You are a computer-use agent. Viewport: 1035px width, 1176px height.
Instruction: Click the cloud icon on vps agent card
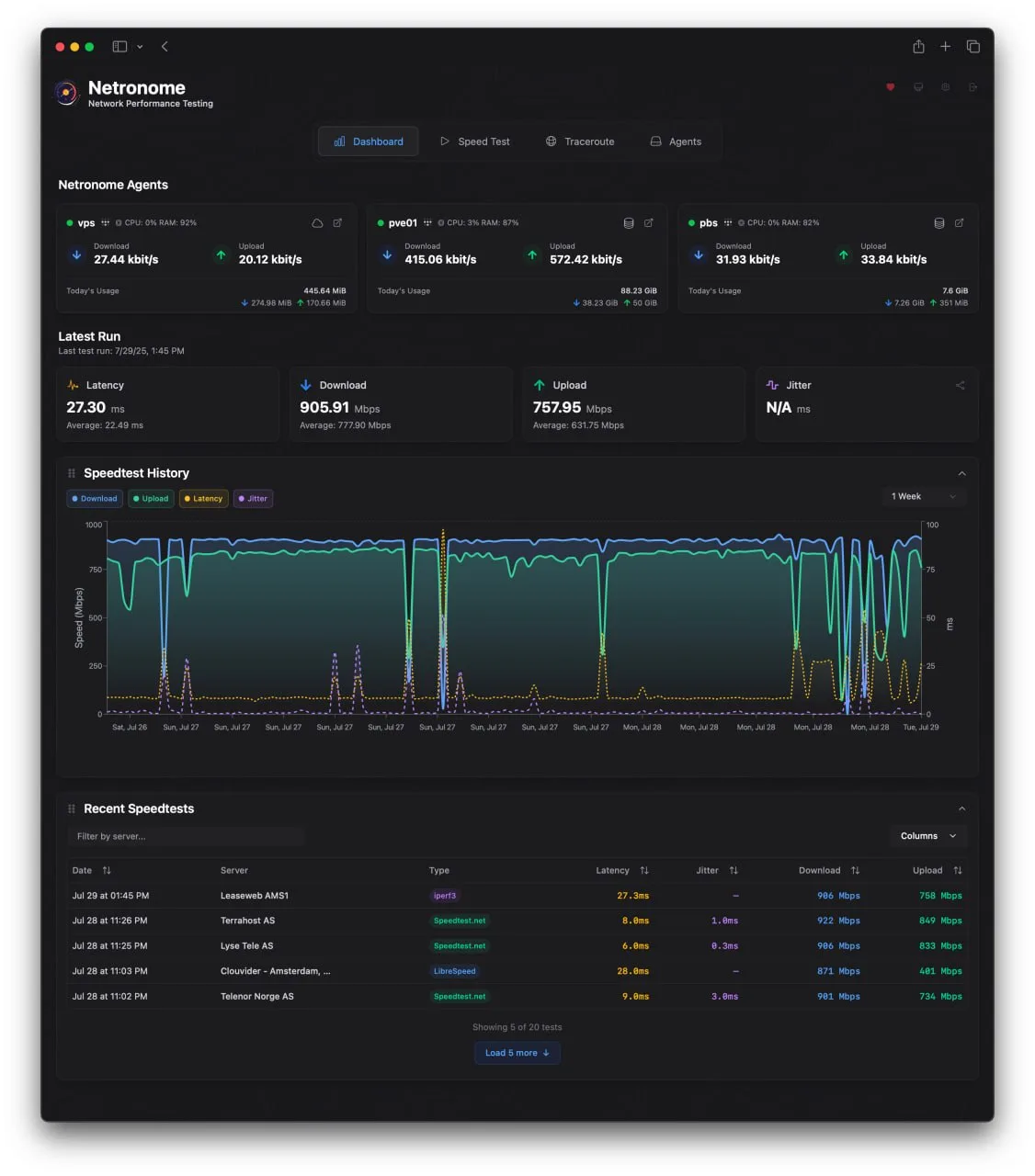coord(317,223)
